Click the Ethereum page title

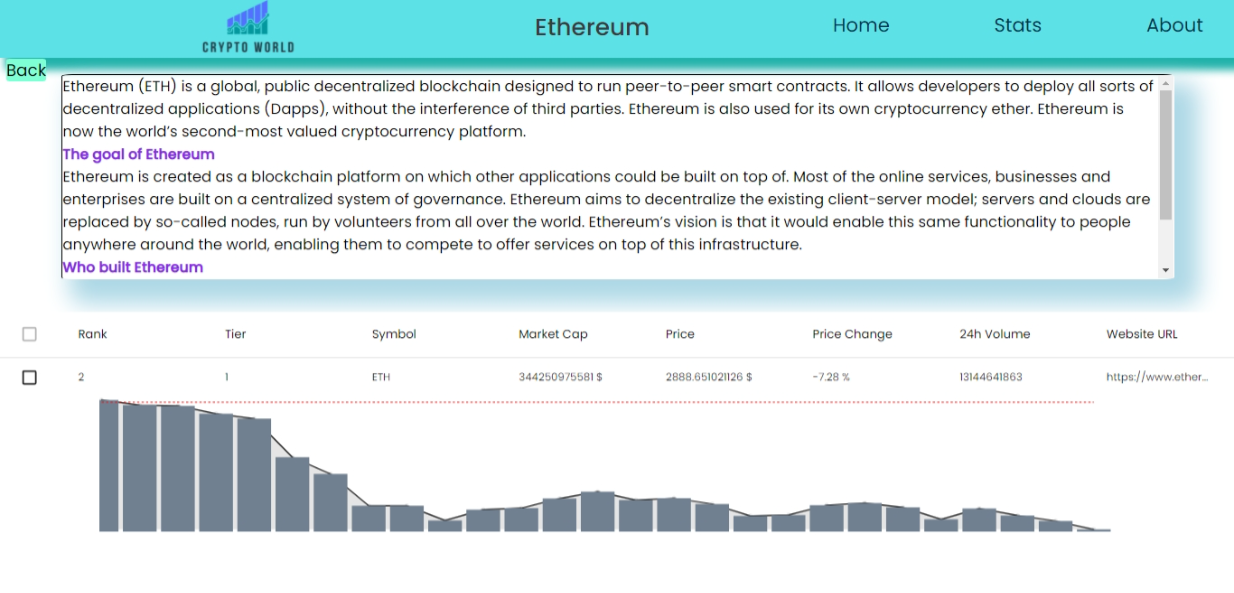click(592, 27)
